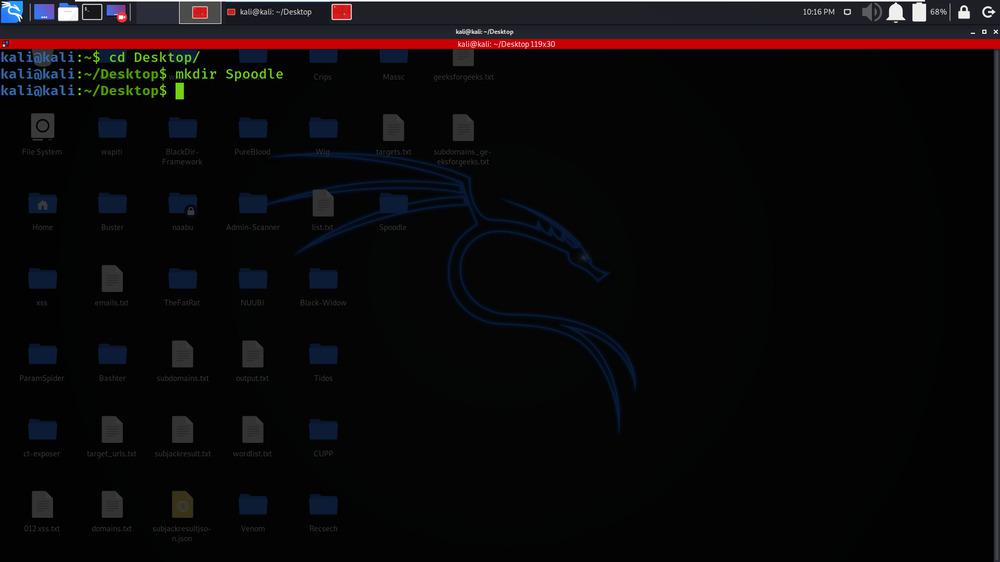This screenshot has width=1000, height=562.
Task: Click the 'mkdir Spoodle' command text
Action: point(229,74)
